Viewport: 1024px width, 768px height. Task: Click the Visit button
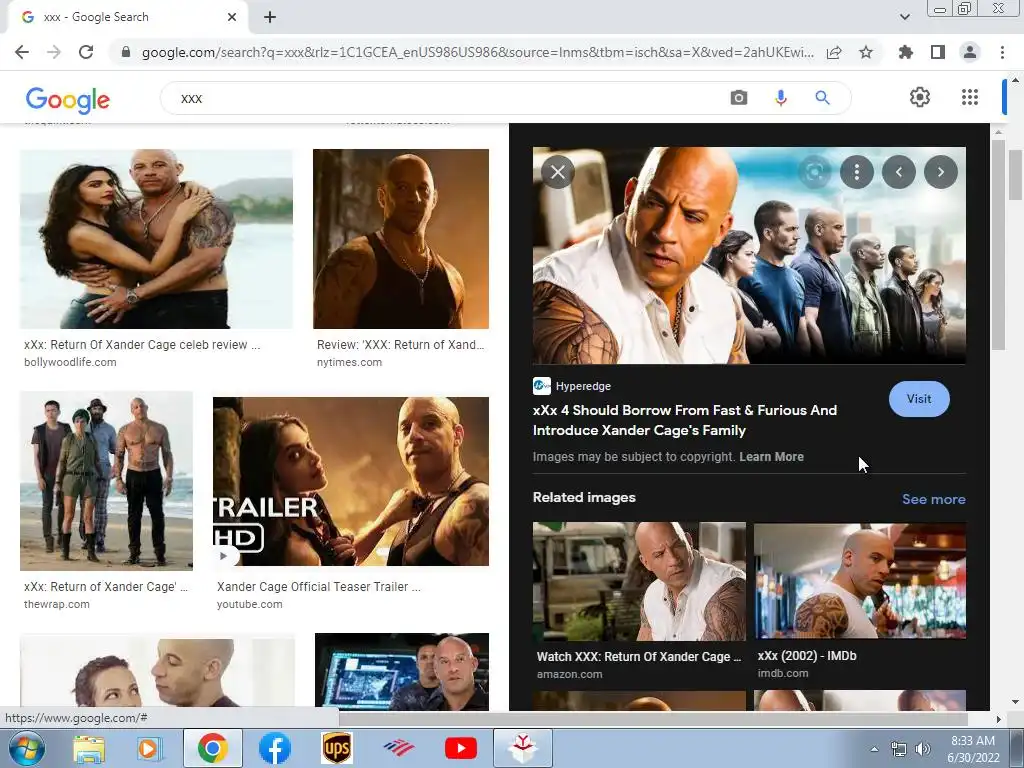point(919,399)
